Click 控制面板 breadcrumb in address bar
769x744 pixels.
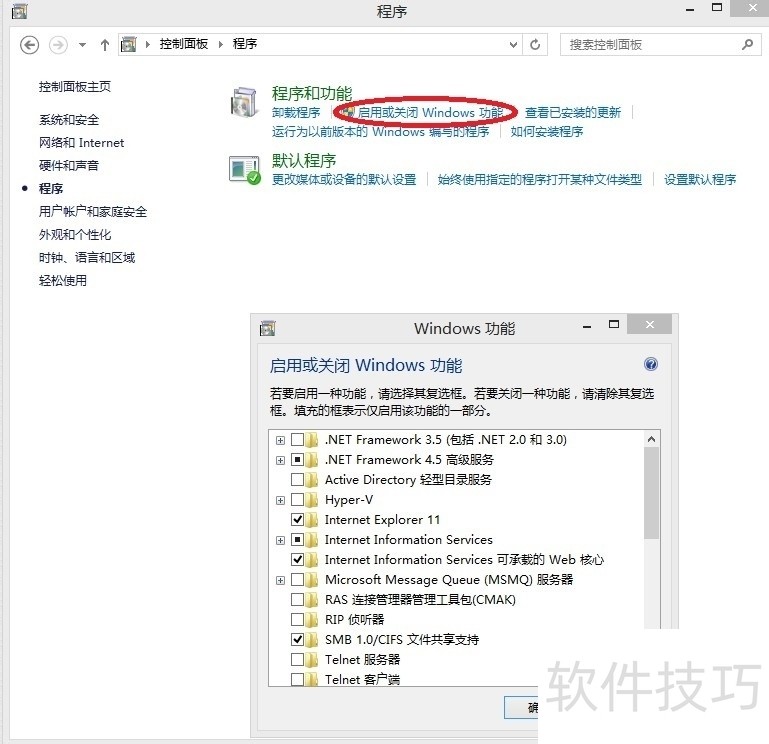(183, 44)
